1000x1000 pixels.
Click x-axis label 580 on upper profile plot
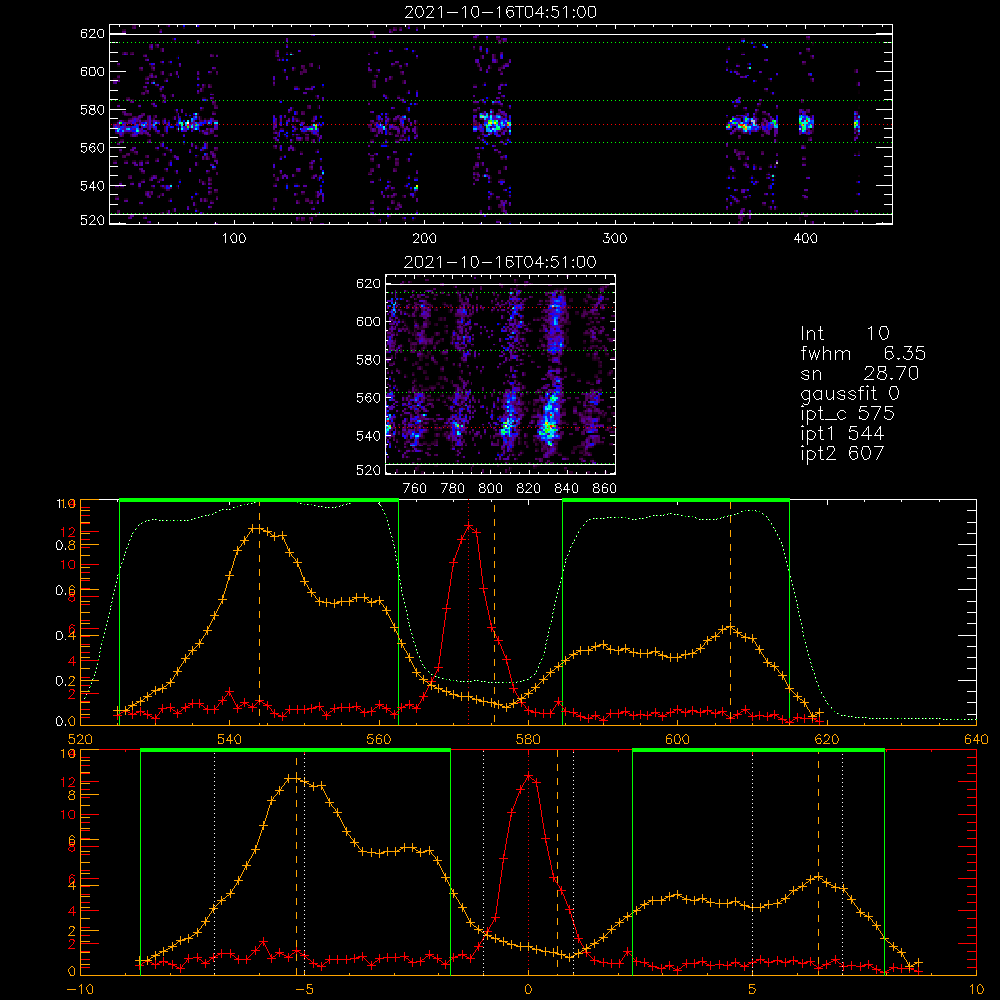(x=528, y=739)
